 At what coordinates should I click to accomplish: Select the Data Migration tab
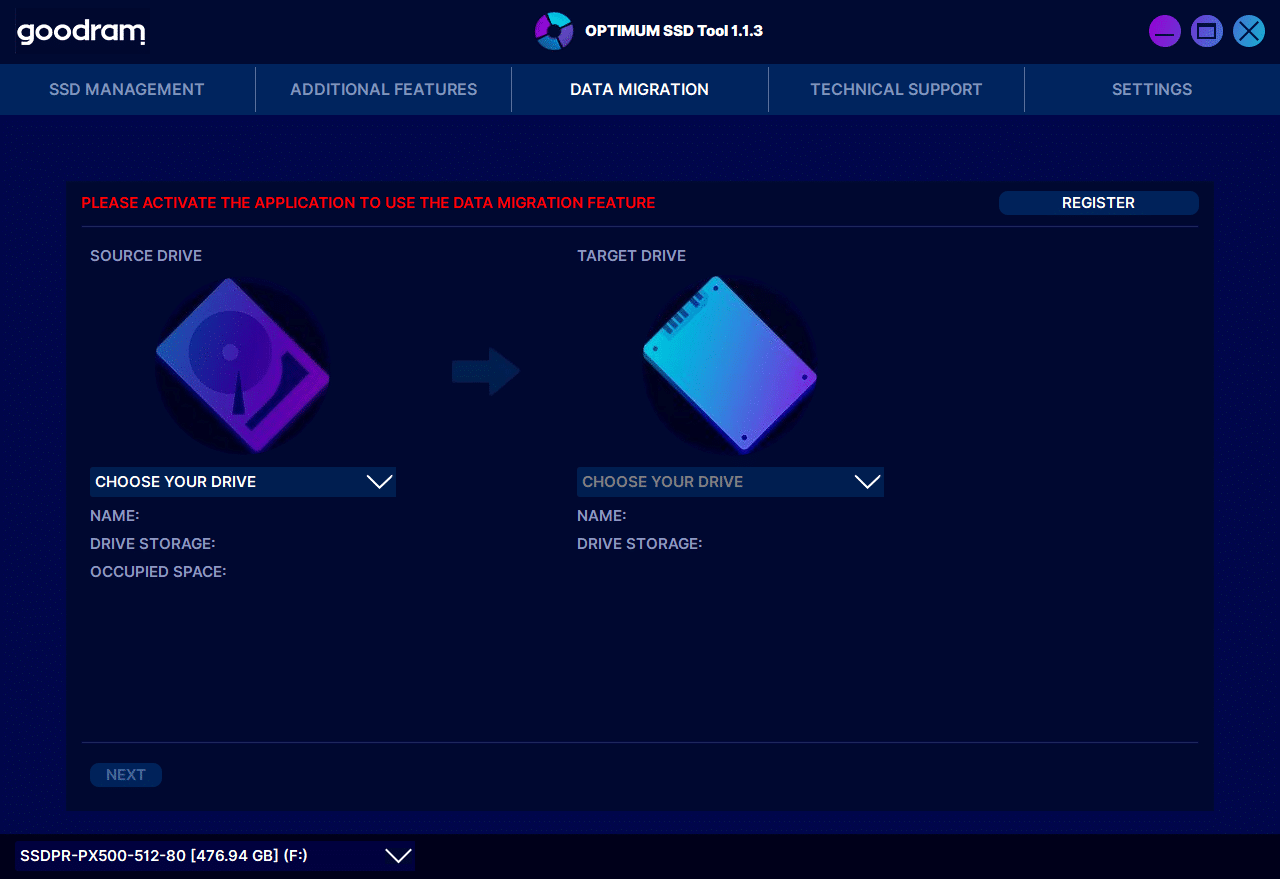coord(639,90)
